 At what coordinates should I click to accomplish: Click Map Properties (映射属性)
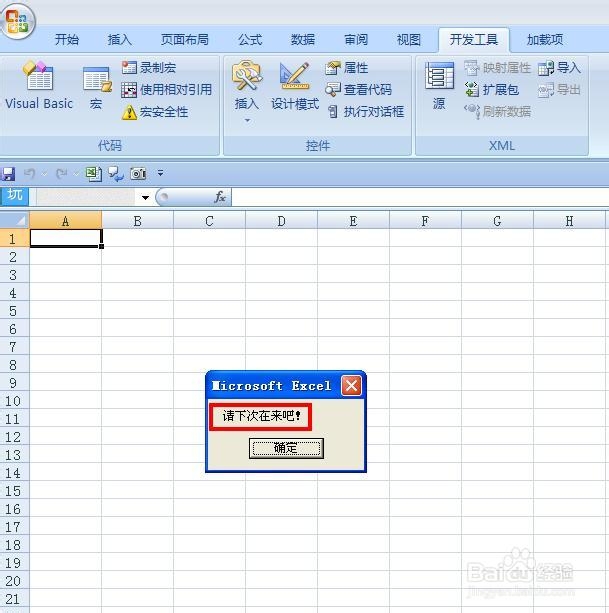(497, 68)
